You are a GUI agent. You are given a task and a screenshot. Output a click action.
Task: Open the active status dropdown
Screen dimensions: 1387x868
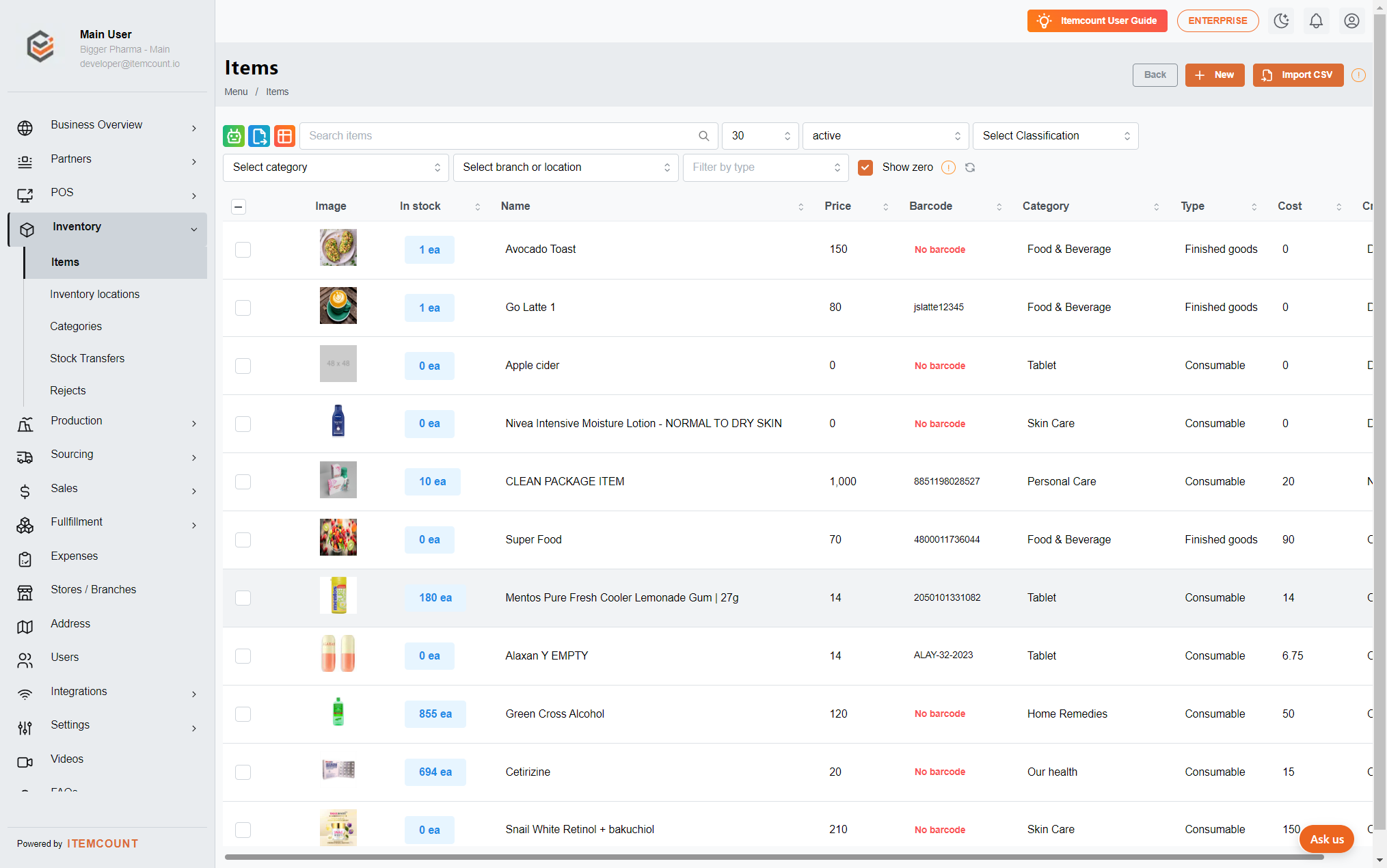point(885,136)
